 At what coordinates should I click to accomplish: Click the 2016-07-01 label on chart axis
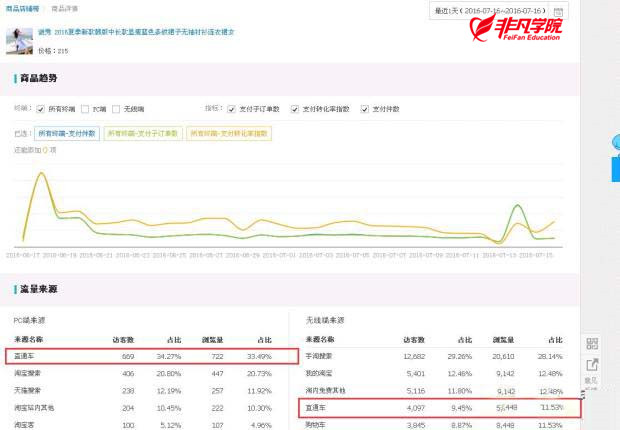(279, 255)
